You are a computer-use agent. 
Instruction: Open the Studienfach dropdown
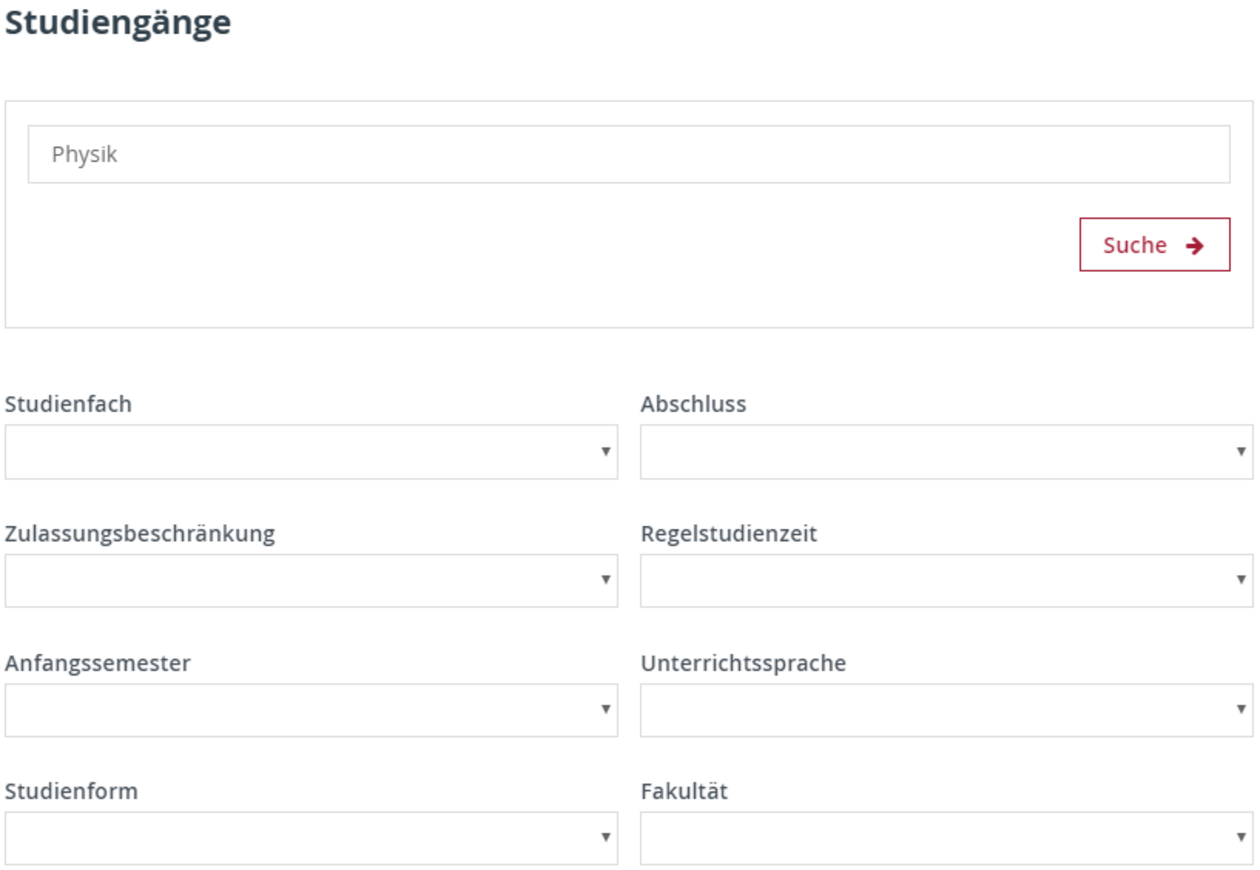click(310, 452)
